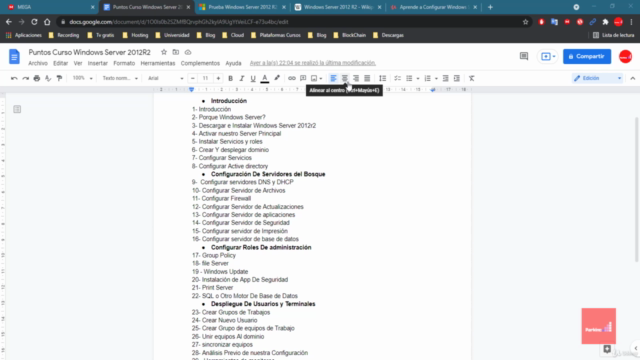Open the Edición mode dropdown

[x=598, y=78]
